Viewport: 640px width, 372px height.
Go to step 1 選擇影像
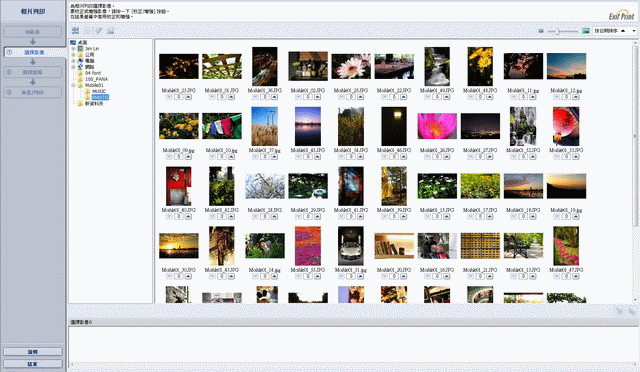tap(34, 52)
